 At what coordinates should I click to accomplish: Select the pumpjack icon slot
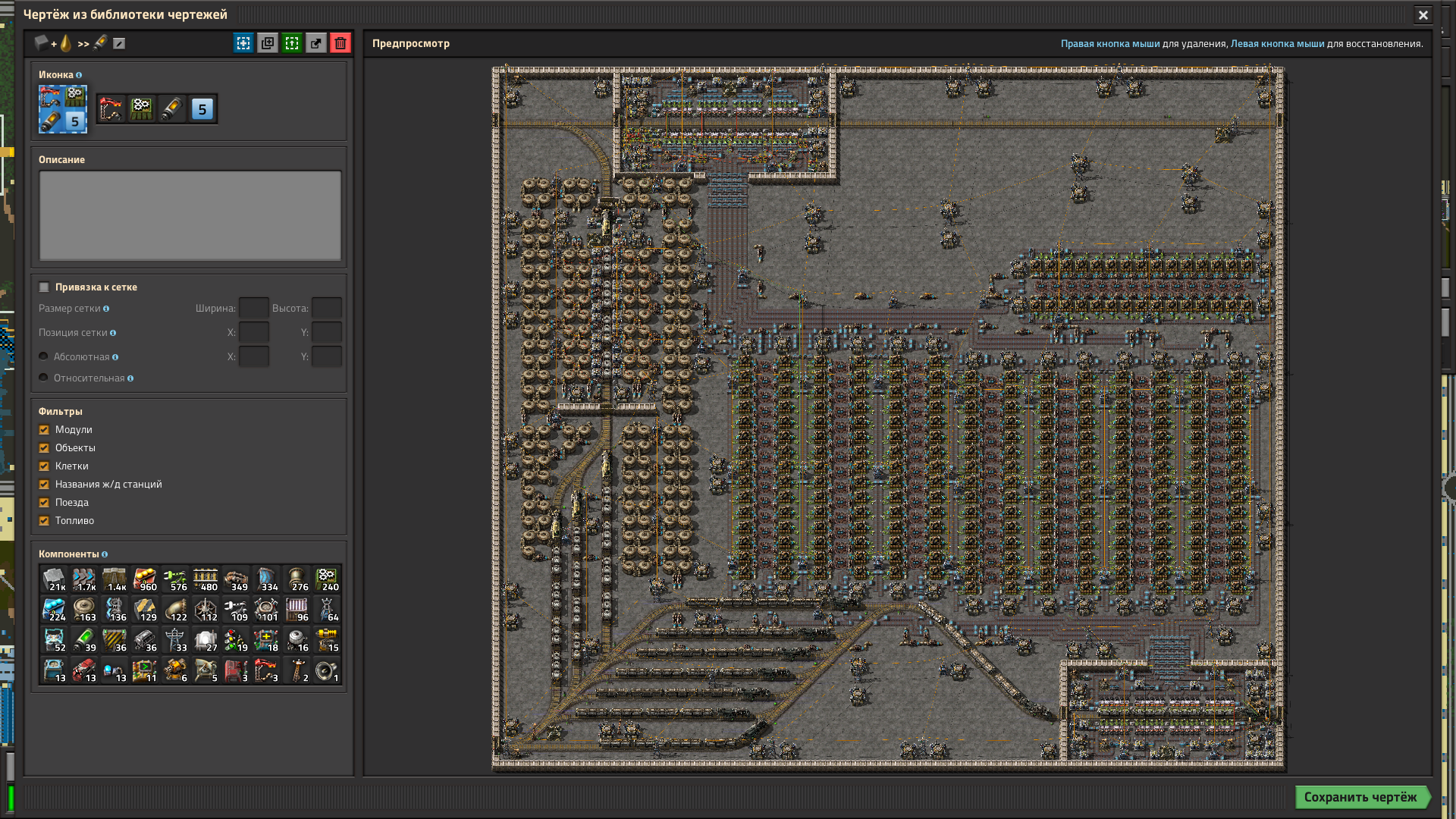[111, 109]
